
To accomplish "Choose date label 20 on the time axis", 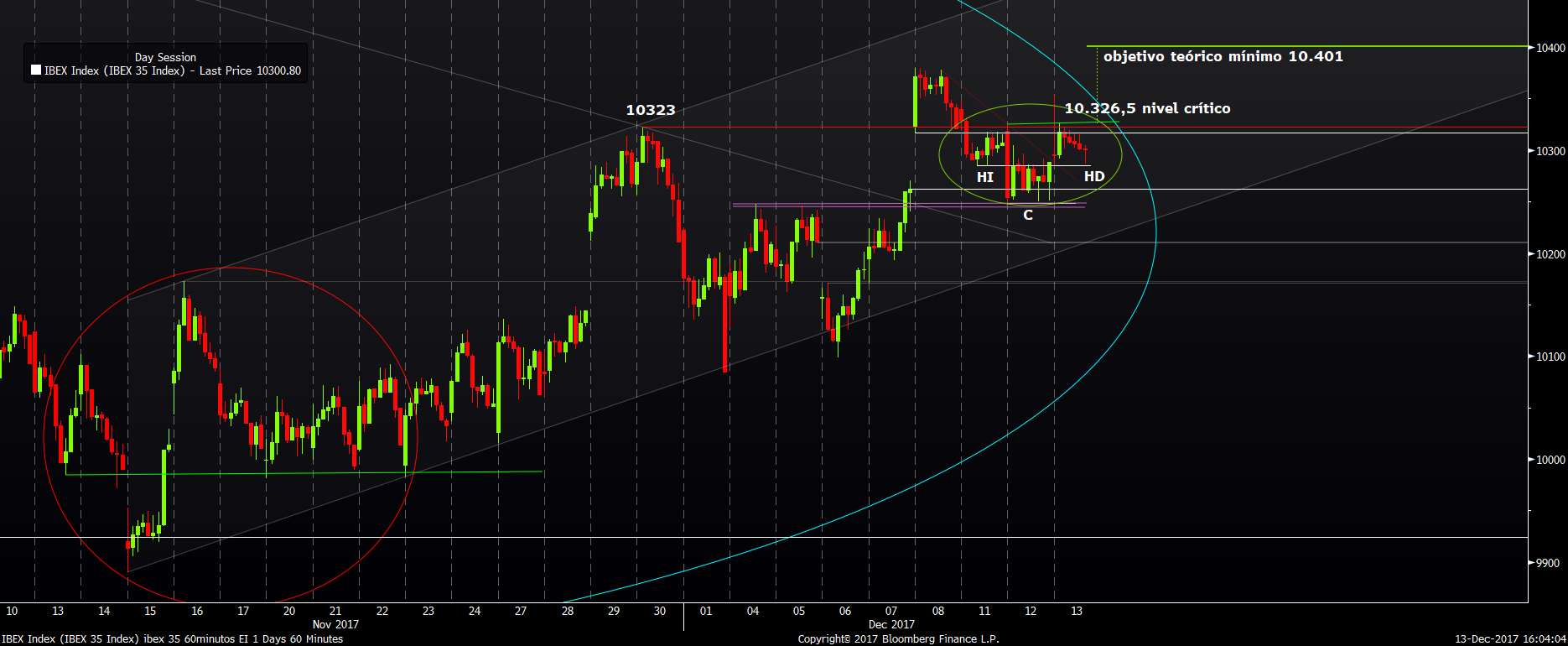I will coord(289,611).
